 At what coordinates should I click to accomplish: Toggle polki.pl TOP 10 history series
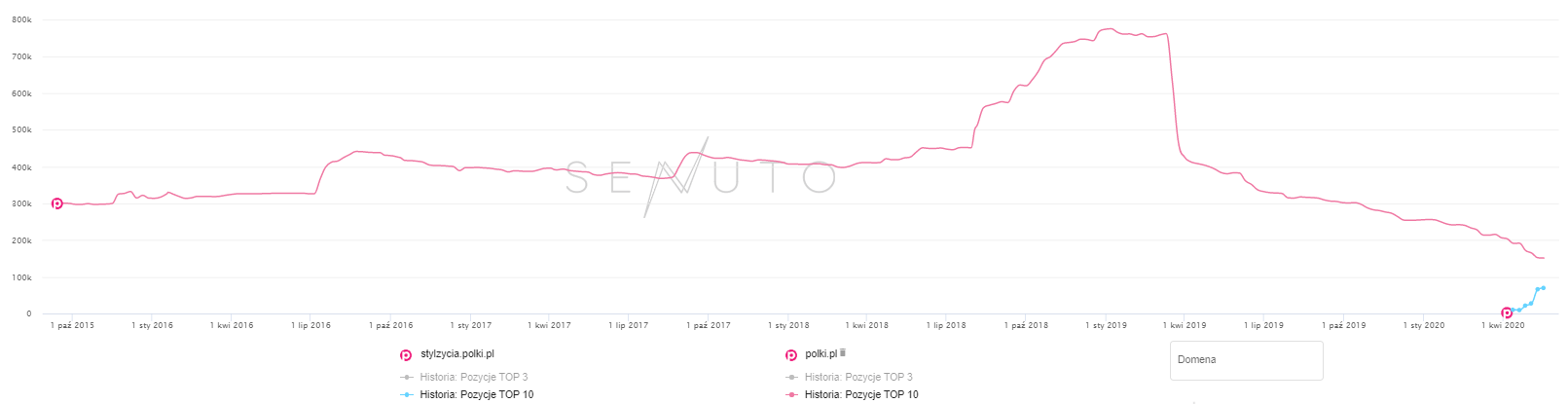pos(860,394)
